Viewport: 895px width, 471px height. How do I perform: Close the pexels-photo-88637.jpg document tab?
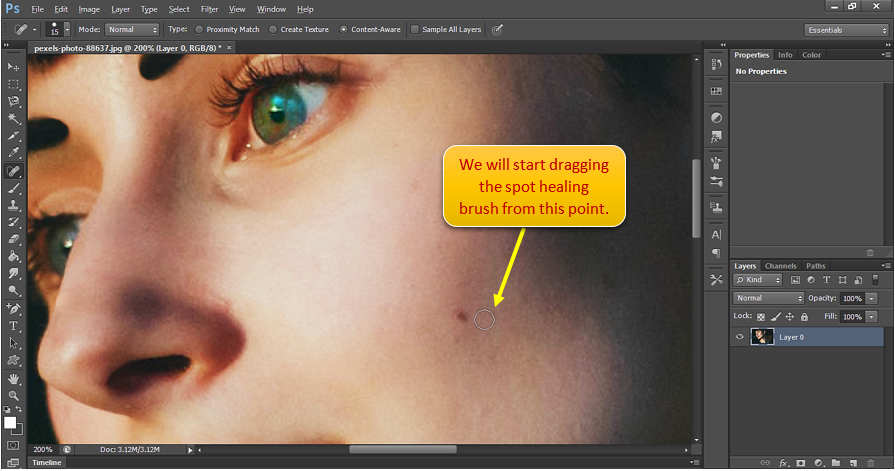(229, 48)
